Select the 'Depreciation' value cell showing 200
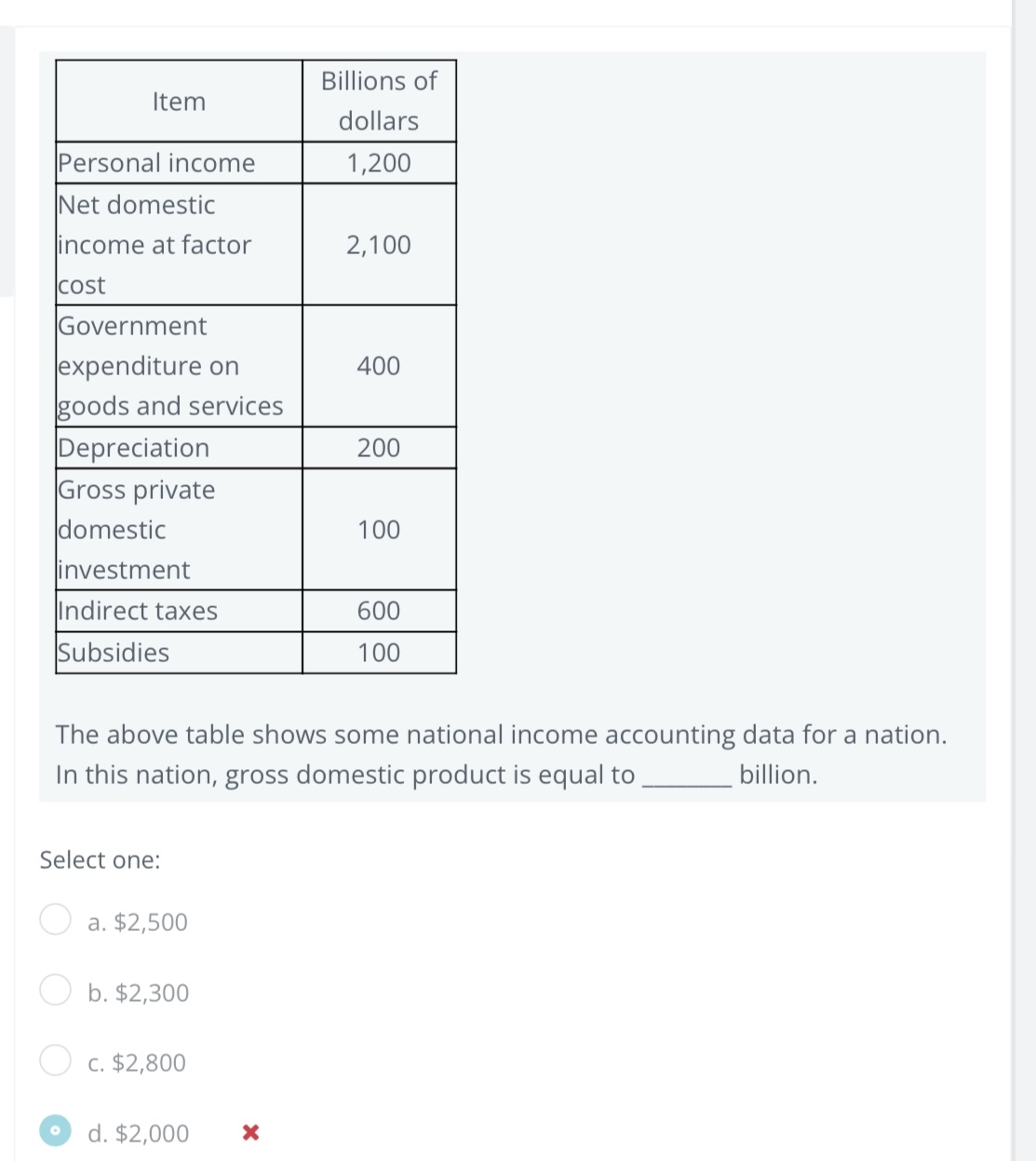This screenshot has height=1161, width=1036. point(379,448)
